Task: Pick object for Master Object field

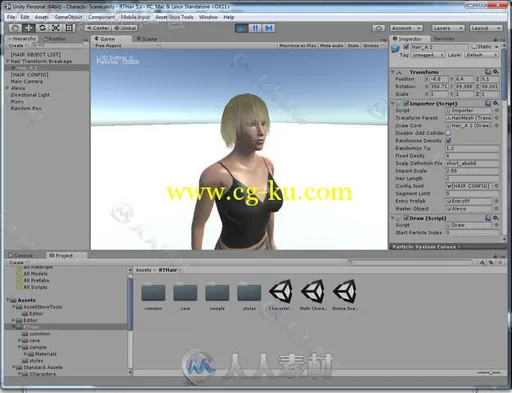Action: pos(496,209)
